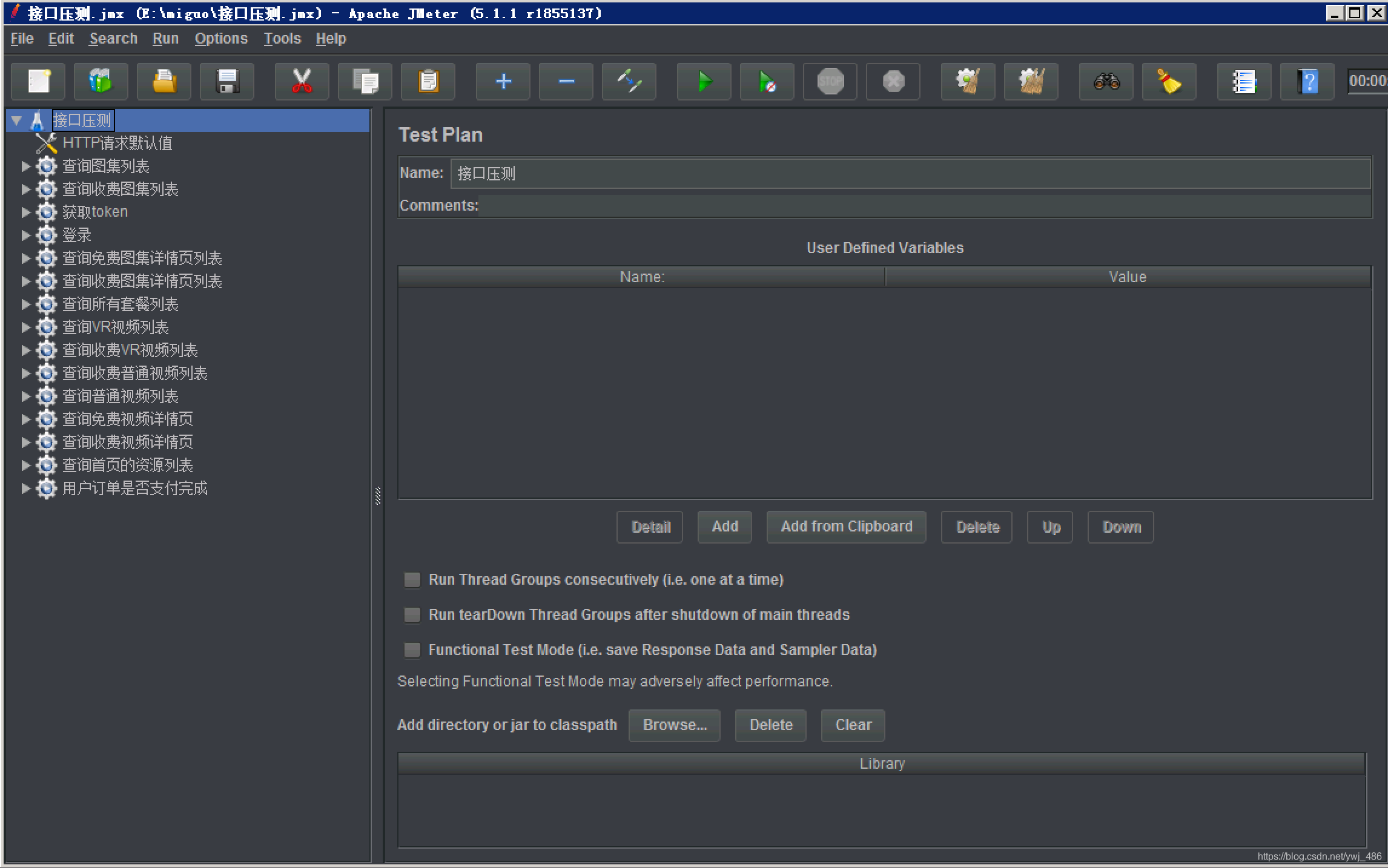The height and width of the screenshot is (868, 1388).
Task: Open Function Helper dialog list icon
Action: click(1244, 81)
